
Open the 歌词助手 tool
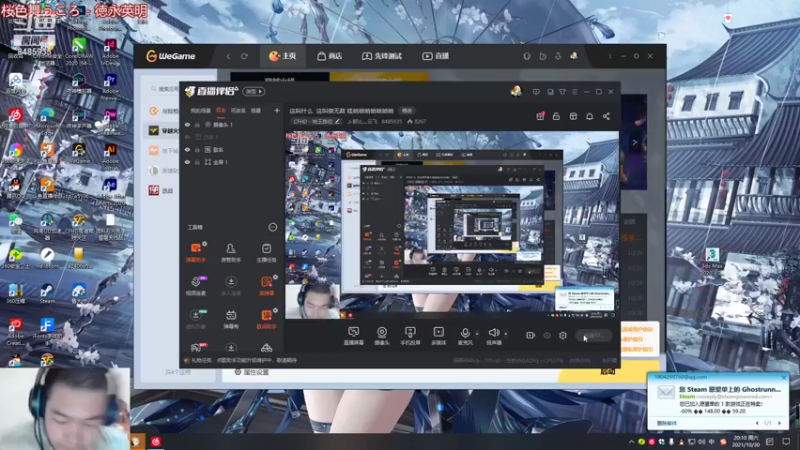point(266,319)
